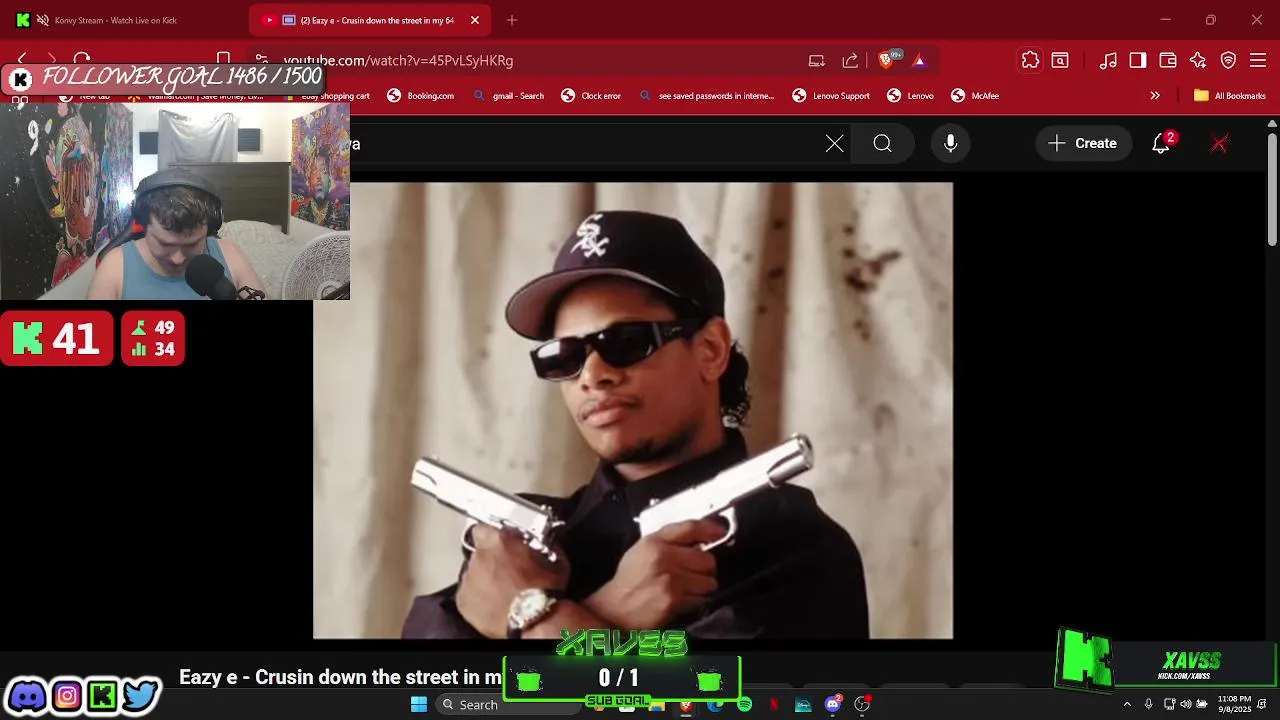
Task: Open the Brave extensions puzzle icon
Action: pos(1030,60)
